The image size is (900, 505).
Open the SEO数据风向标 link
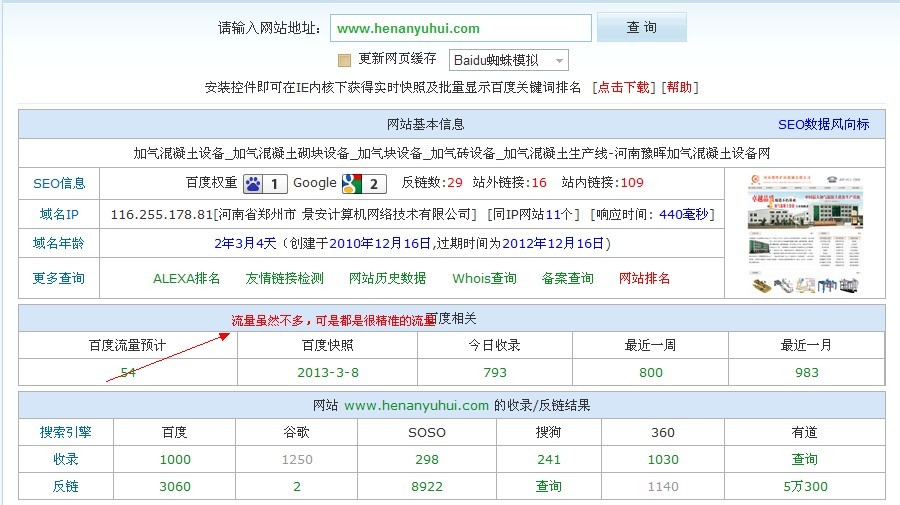coord(823,125)
